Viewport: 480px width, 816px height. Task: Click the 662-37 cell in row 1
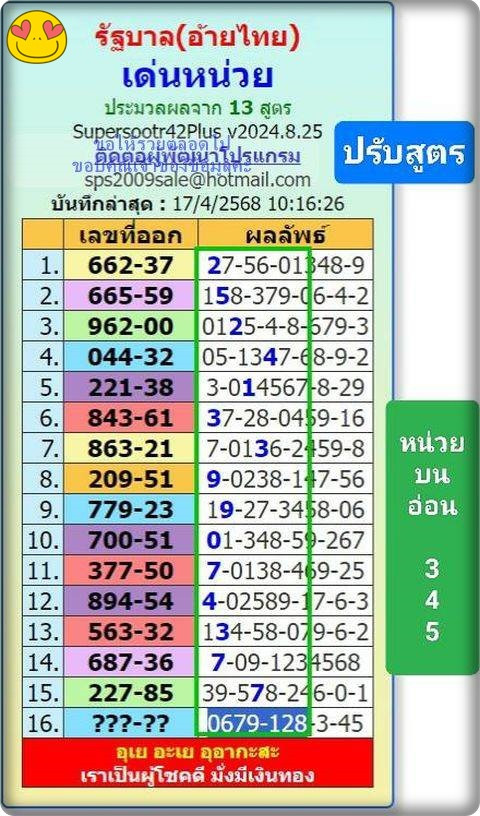130,265
